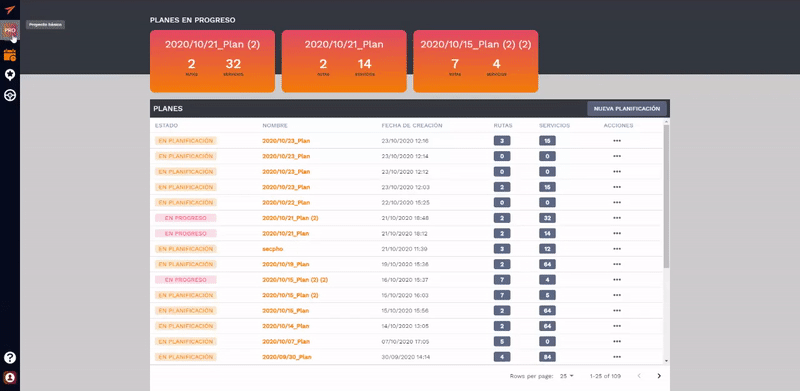Viewport: 800px width, 391px height.
Task: Open 2020/09/30_Plan link
Action: click(287, 357)
